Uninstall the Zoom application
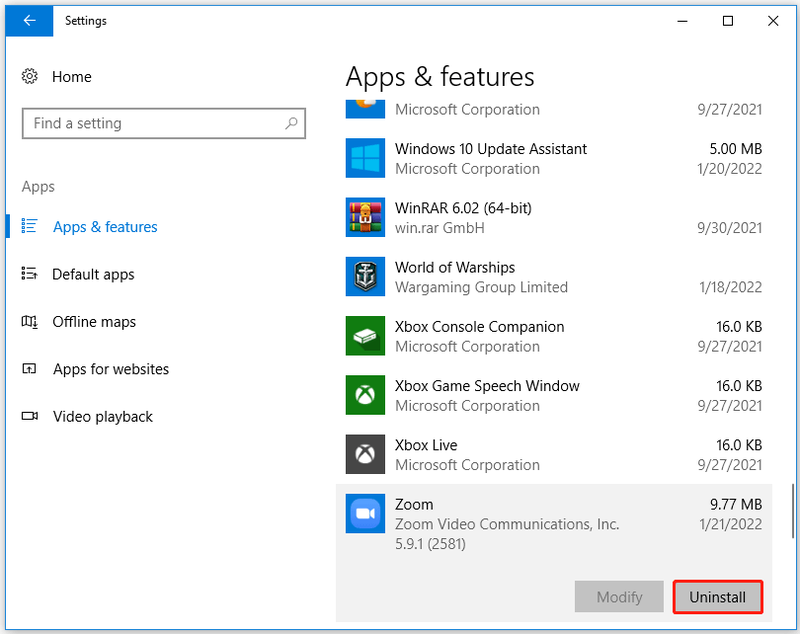Screen dimensions: 800x634 click(718, 597)
